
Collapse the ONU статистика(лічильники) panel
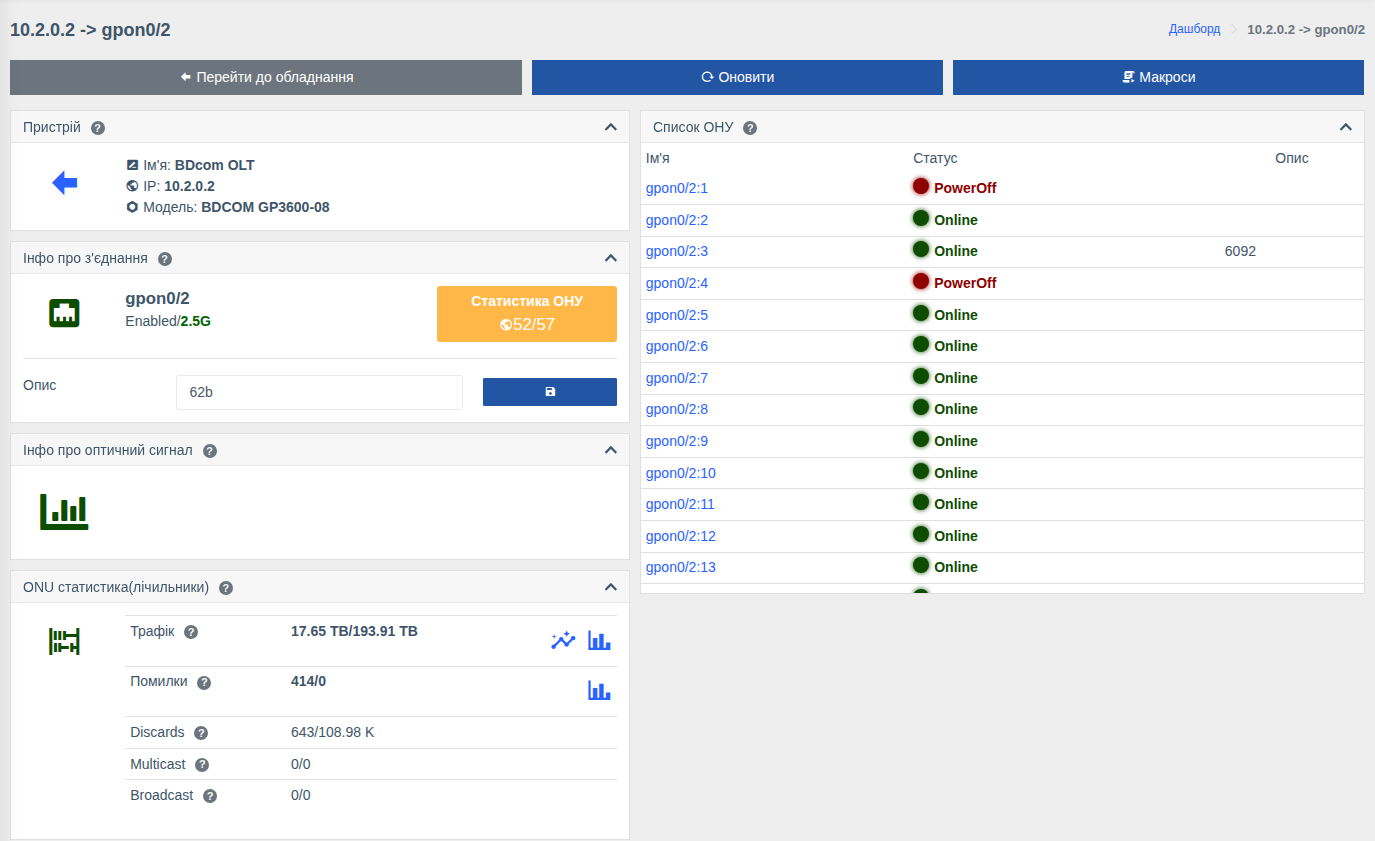click(x=610, y=587)
